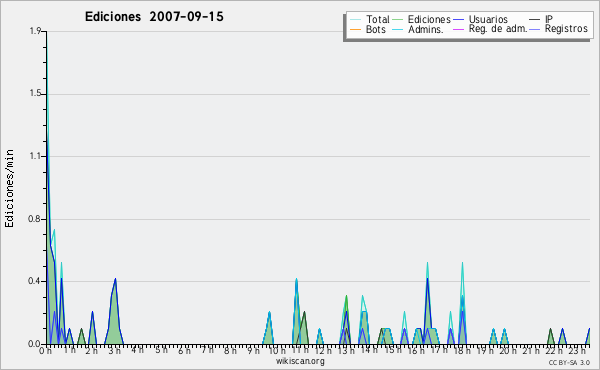Click the blue line swatch beside 'Usuarios'

tap(458, 19)
